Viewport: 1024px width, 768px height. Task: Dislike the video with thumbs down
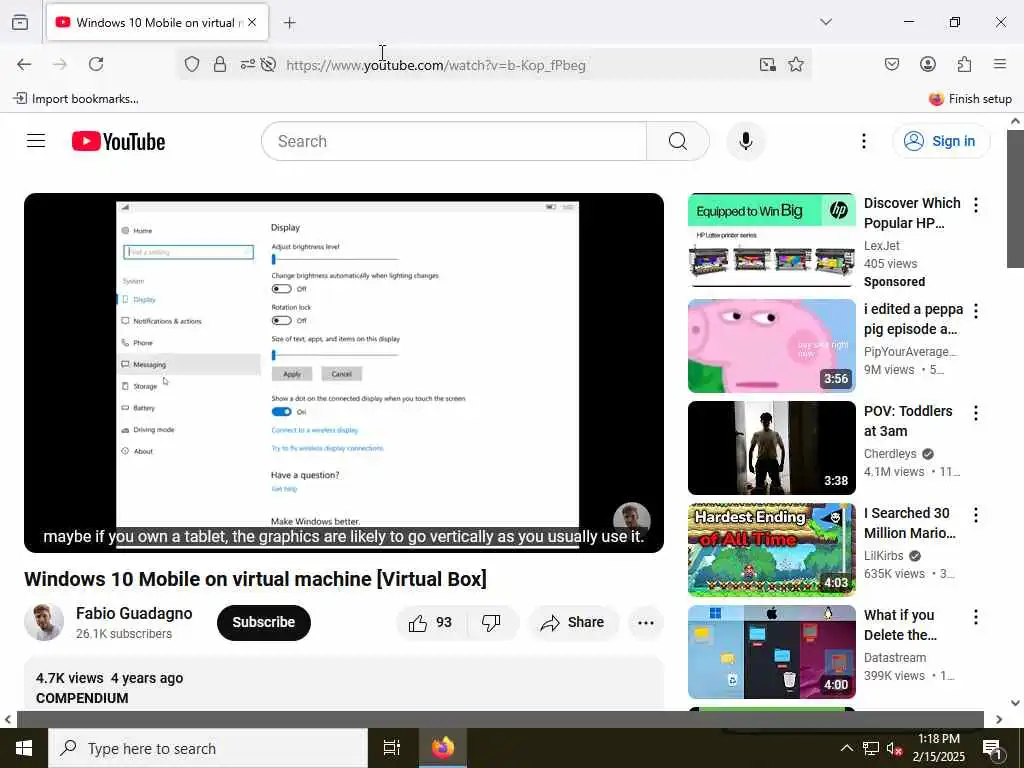click(492, 622)
